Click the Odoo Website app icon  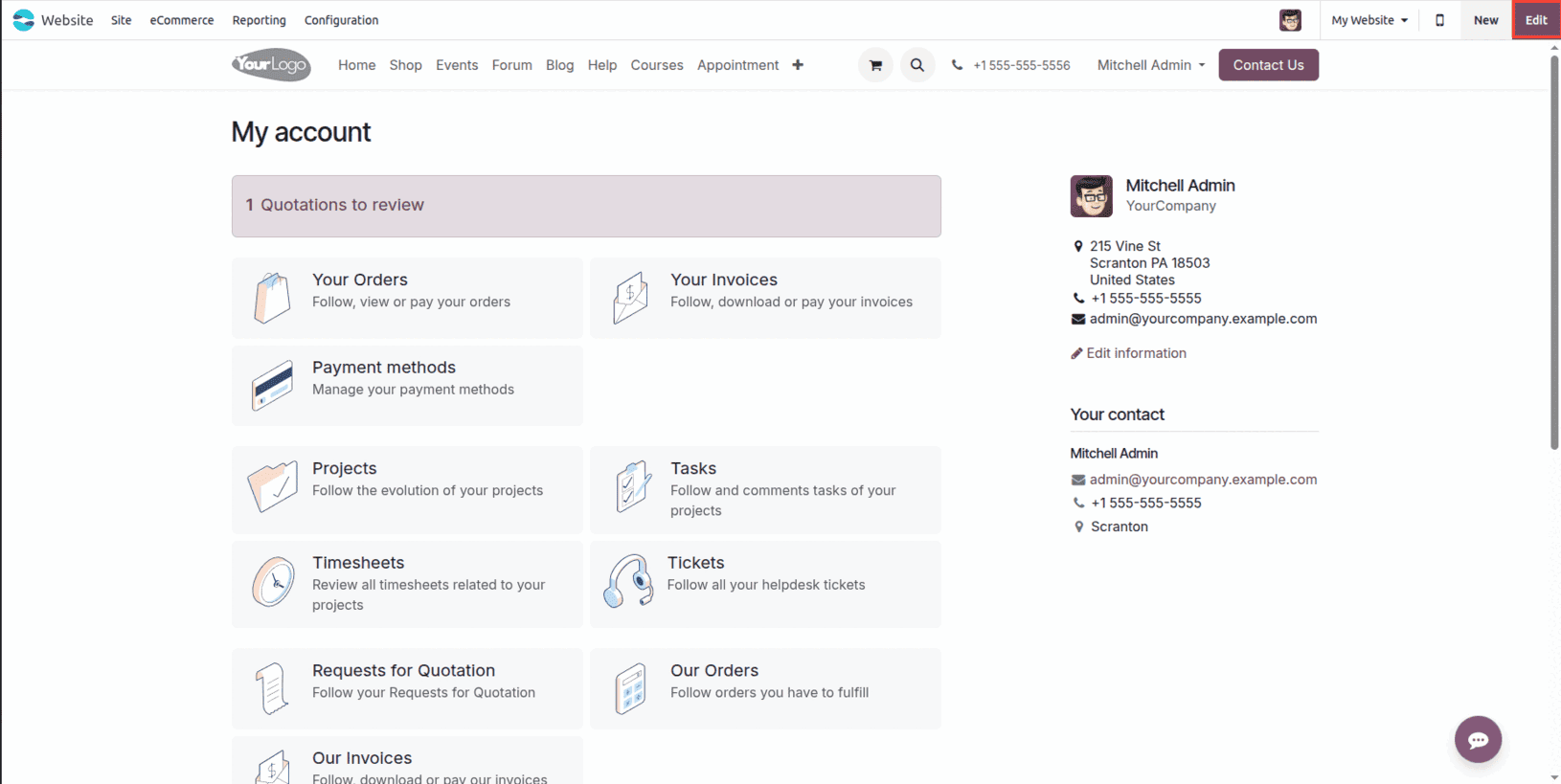pyautogui.click(x=24, y=20)
